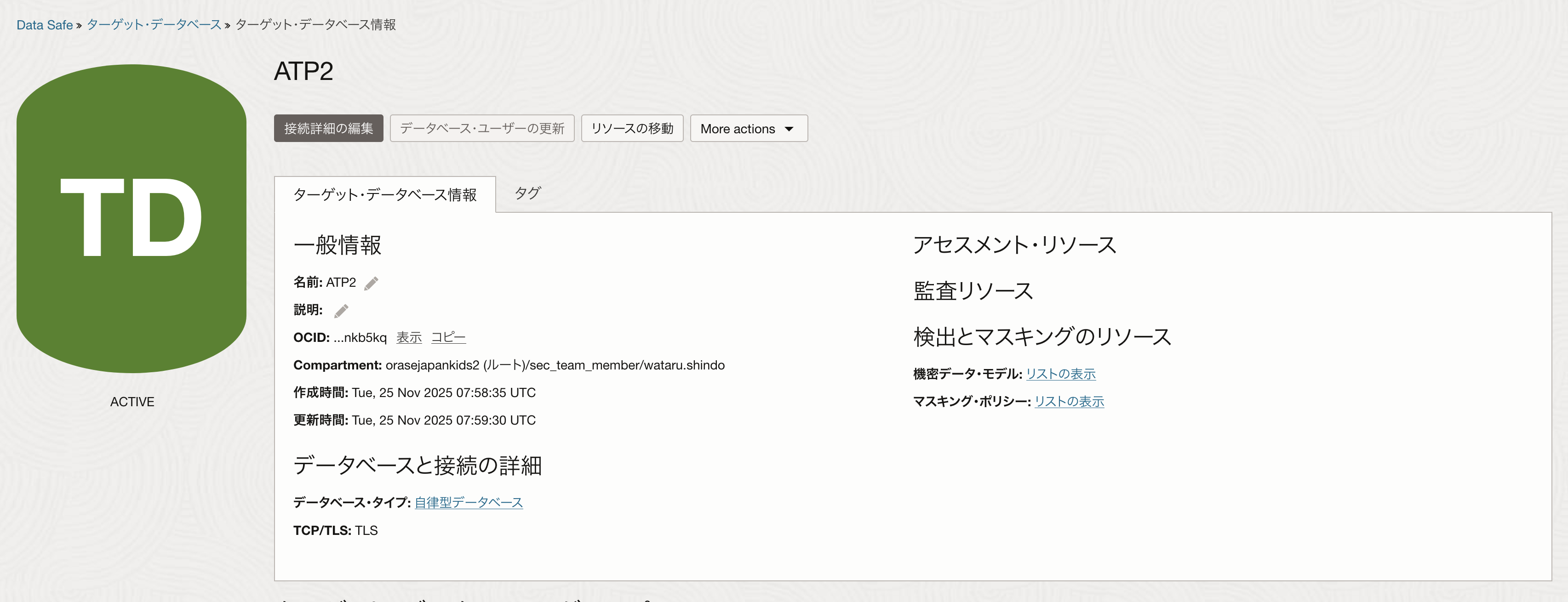Click the データベース・ユーザーの更新 button
This screenshot has height=602, width=1568.
pos(482,128)
